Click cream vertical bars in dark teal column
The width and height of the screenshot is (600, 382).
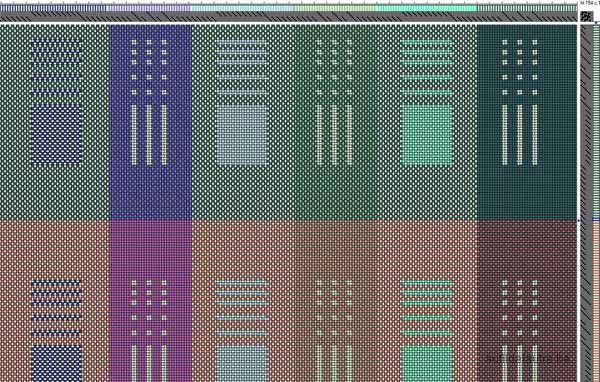pyautogui.click(x=520, y=135)
